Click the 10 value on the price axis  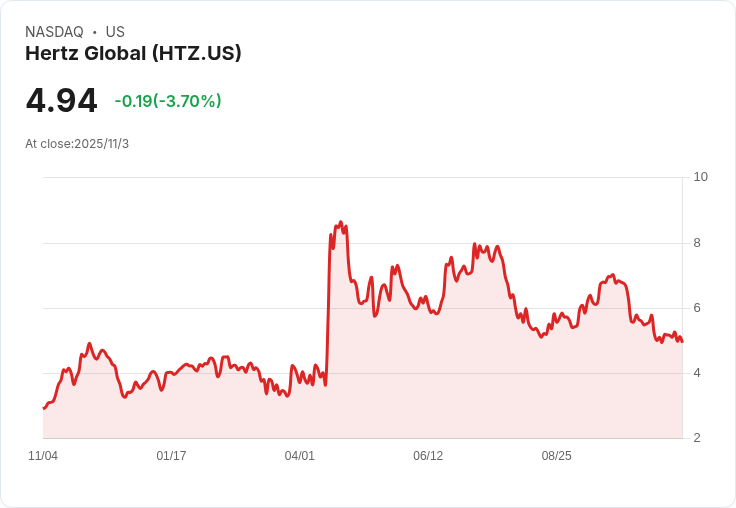click(700, 177)
